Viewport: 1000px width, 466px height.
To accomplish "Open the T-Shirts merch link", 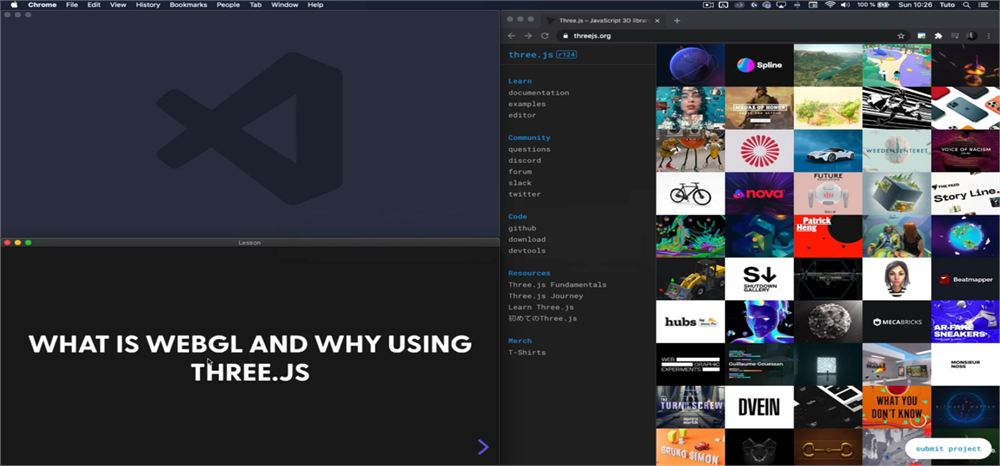I will [527, 352].
